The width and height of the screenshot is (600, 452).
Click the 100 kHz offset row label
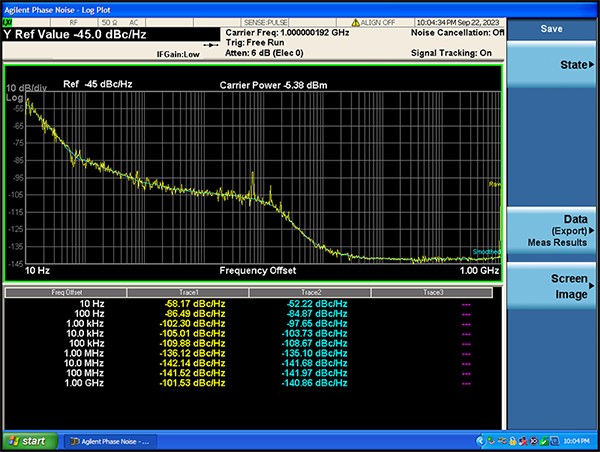[x=86, y=343]
